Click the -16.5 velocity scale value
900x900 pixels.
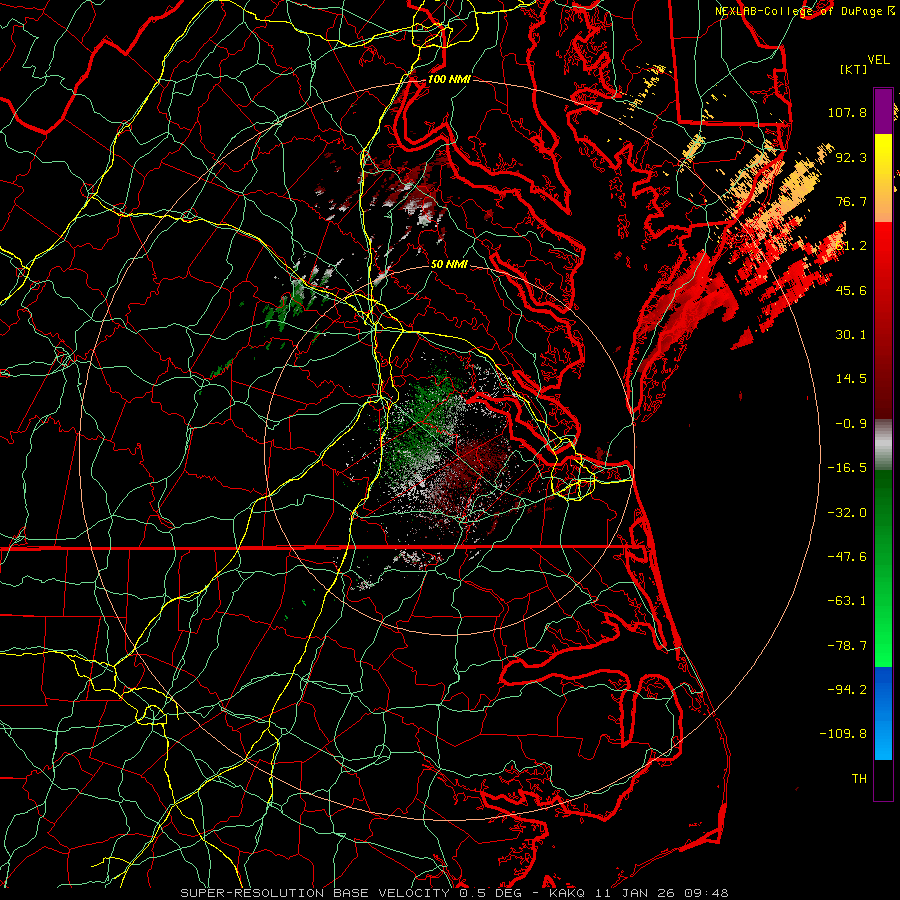point(847,468)
